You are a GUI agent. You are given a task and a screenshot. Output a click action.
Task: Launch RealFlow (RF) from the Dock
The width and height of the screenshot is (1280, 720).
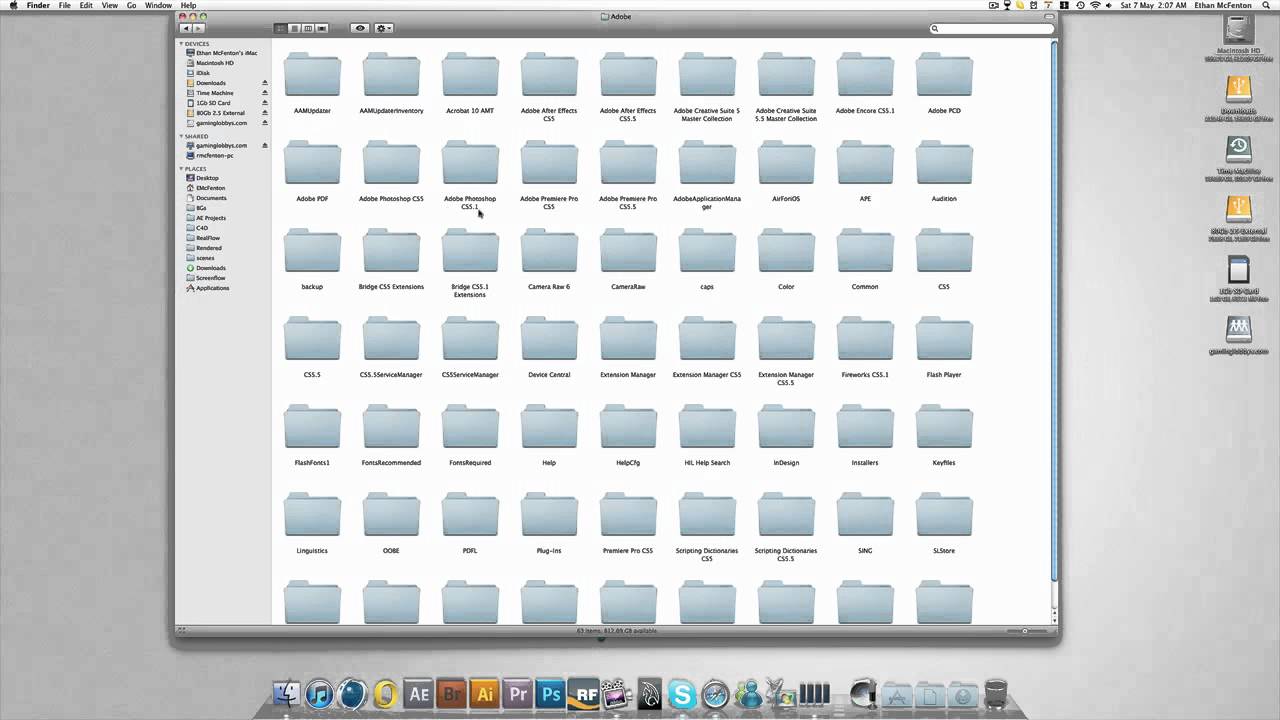click(583, 693)
